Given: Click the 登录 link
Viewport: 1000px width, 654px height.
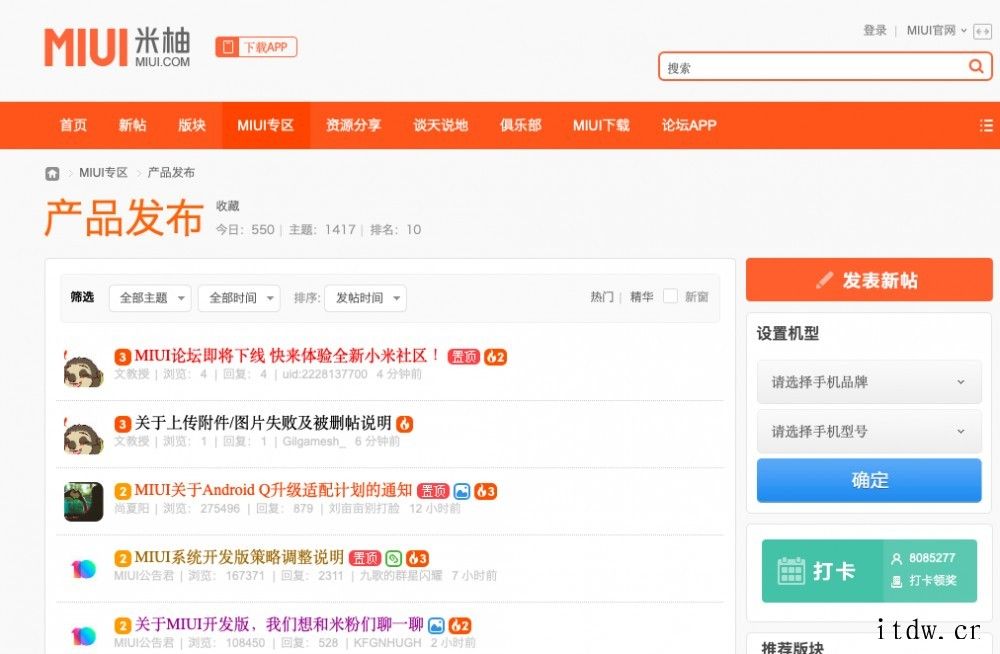Looking at the screenshot, I should (874, 31).
